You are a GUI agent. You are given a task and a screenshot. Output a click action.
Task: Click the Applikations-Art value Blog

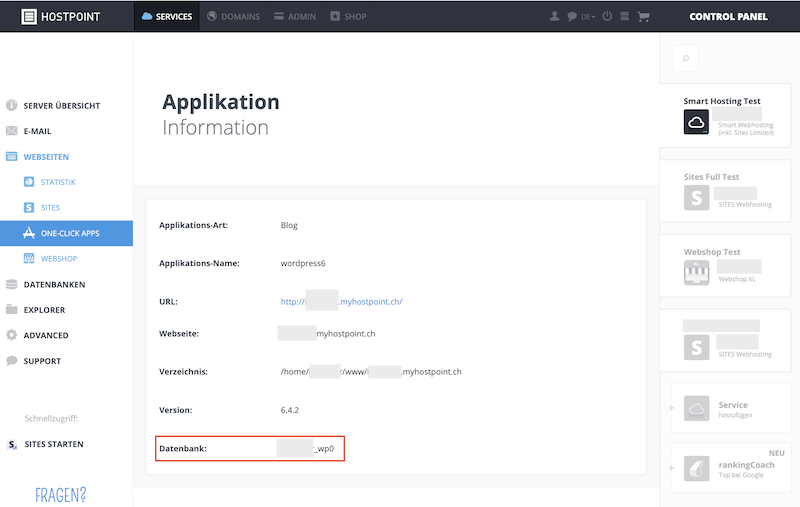point(289,225)
